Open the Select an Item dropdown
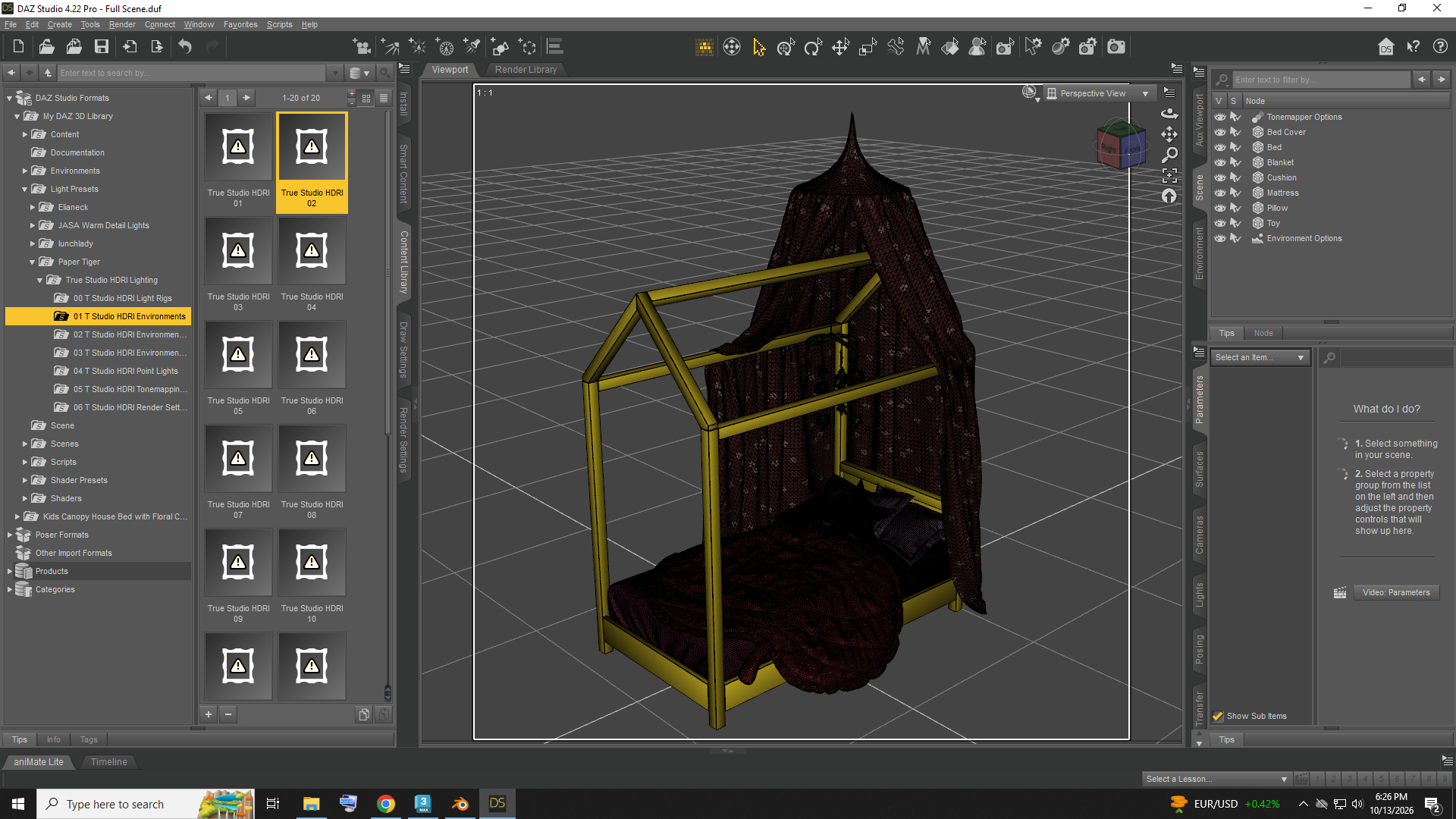The image size is (1456, 819). [x=1260, y=357]
